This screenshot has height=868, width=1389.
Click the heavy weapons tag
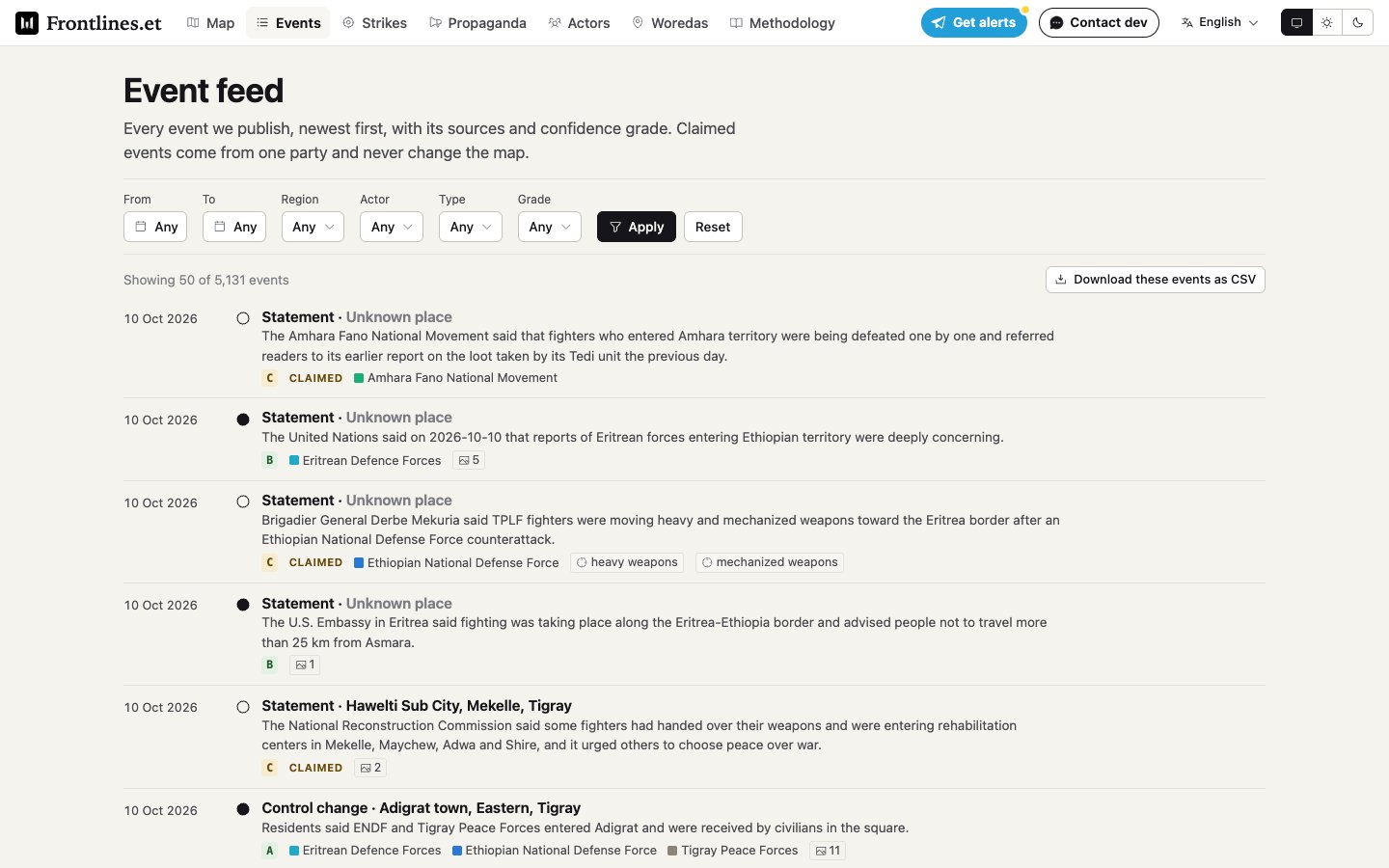tap(627, 562)
